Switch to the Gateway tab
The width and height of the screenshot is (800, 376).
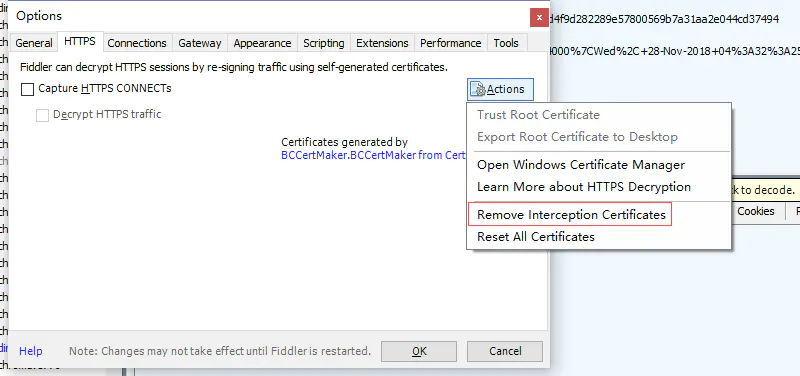(x=199, y=43)
